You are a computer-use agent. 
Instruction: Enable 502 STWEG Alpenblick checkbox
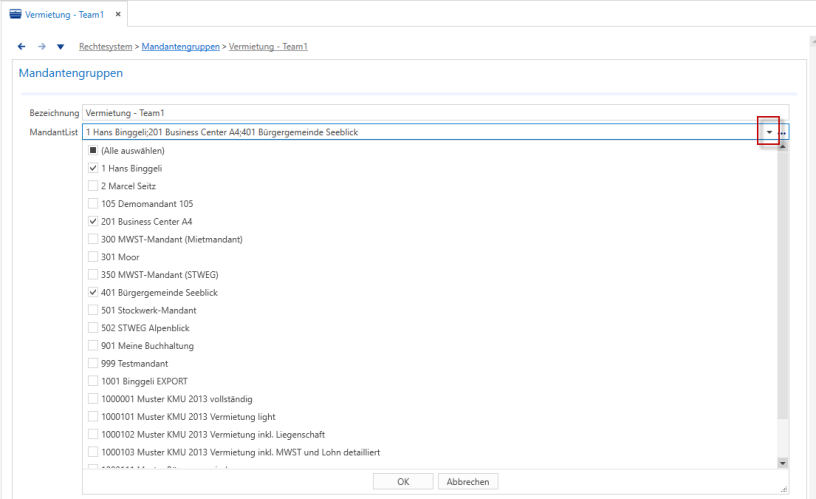click(x=93, y=328)
